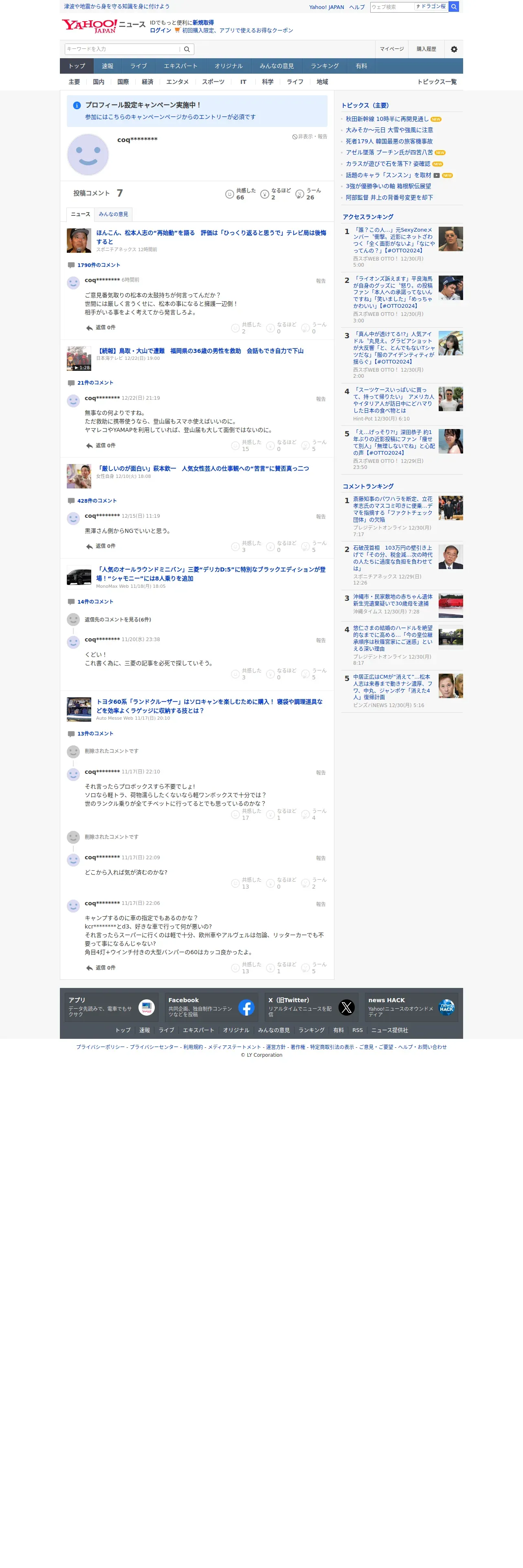Click the info icon in campaign banner
This screenshot has width=523, height=1568.
77,105
